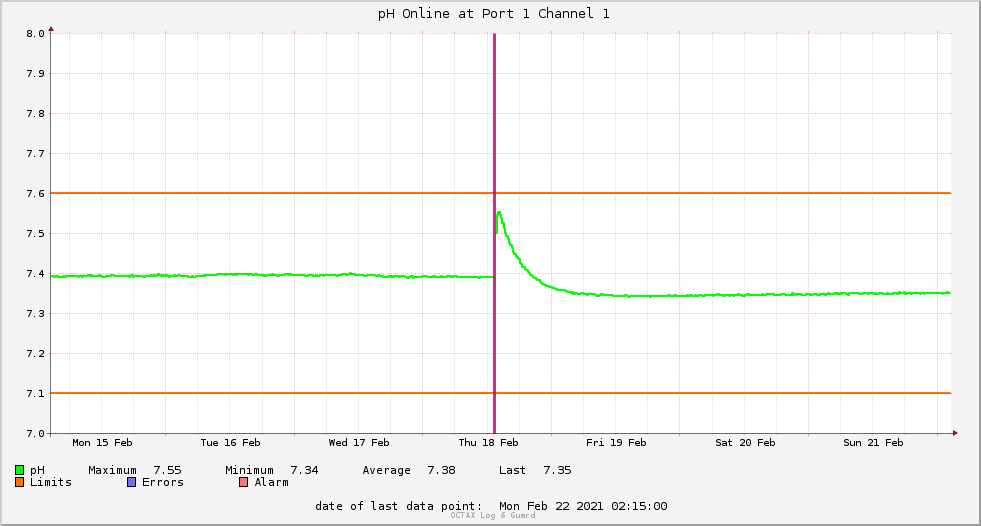Click the 'Alarm' legend label

(x=272, y=482)
